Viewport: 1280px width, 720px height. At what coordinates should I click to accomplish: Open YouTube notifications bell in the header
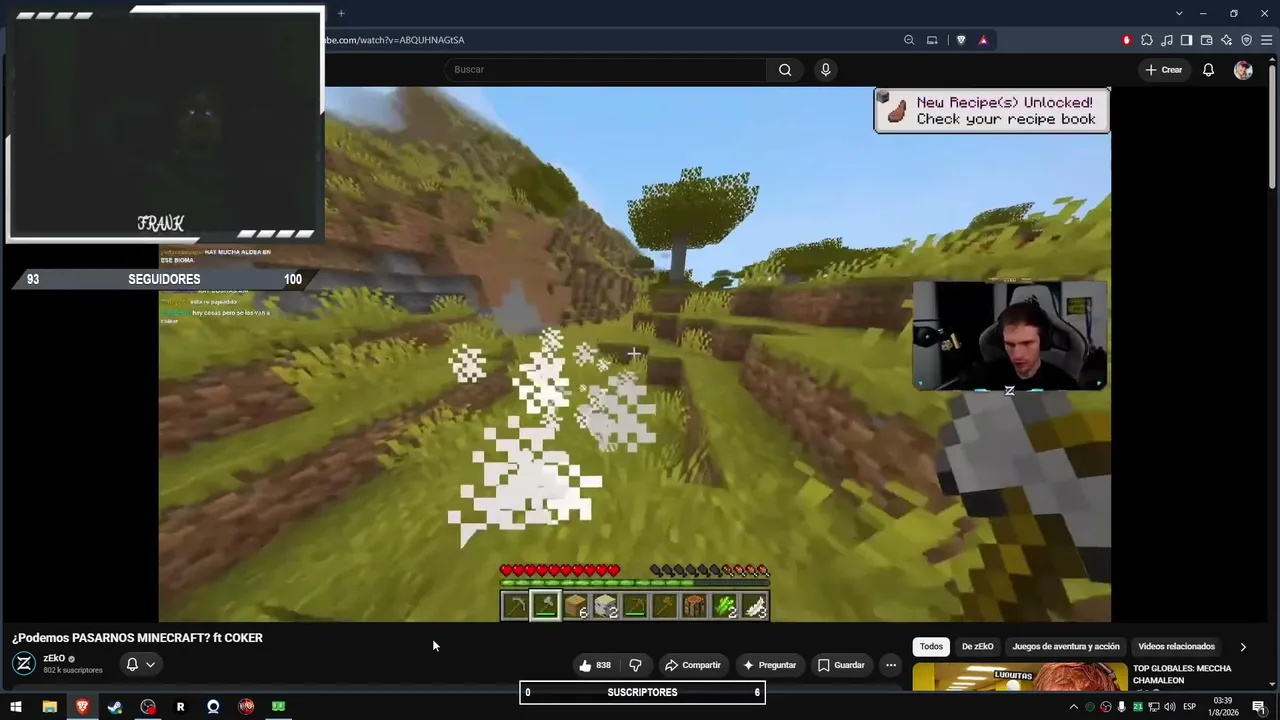pyautogui.click(x=1208, y=70)
